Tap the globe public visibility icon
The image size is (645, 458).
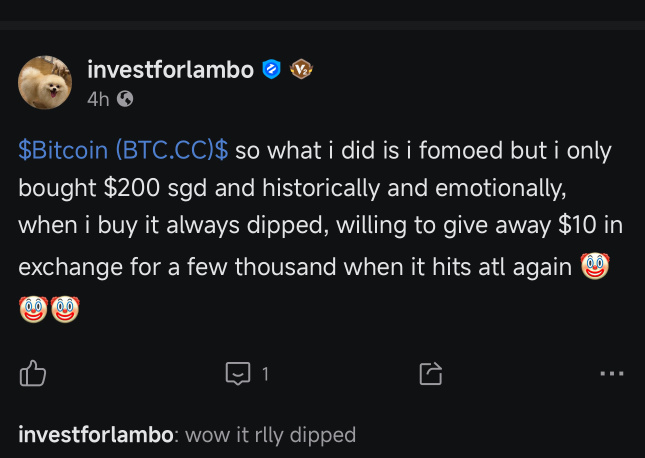point(125,99)
